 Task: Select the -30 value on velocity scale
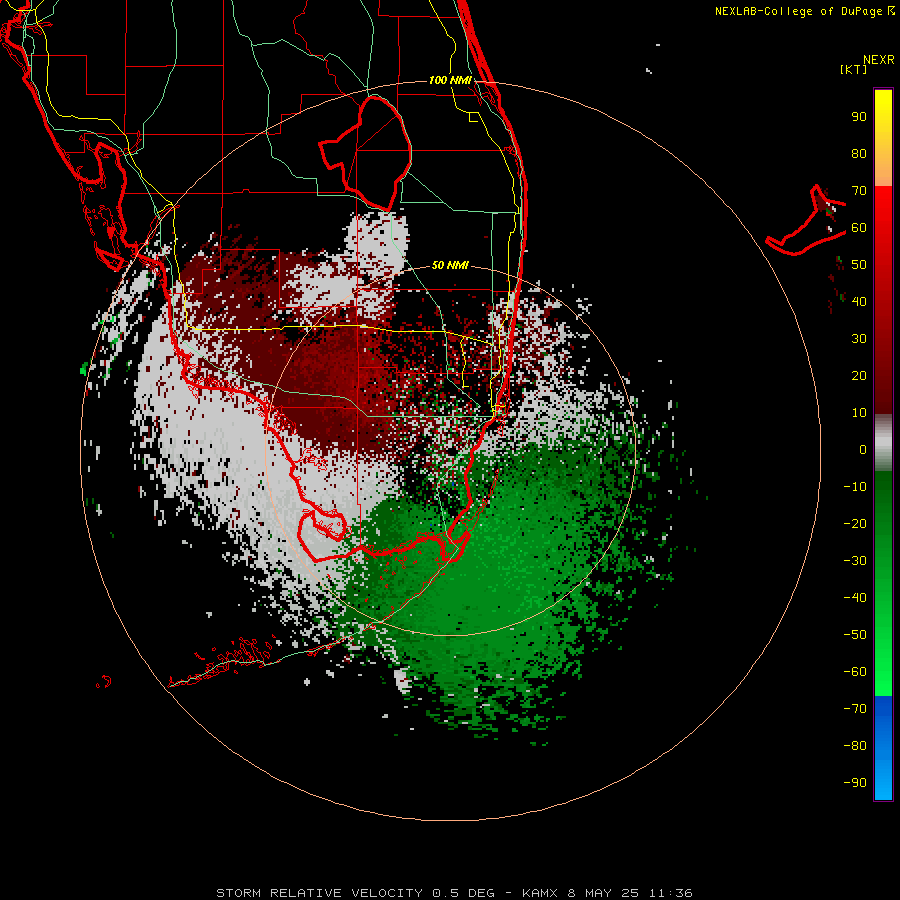click(855, 561)
